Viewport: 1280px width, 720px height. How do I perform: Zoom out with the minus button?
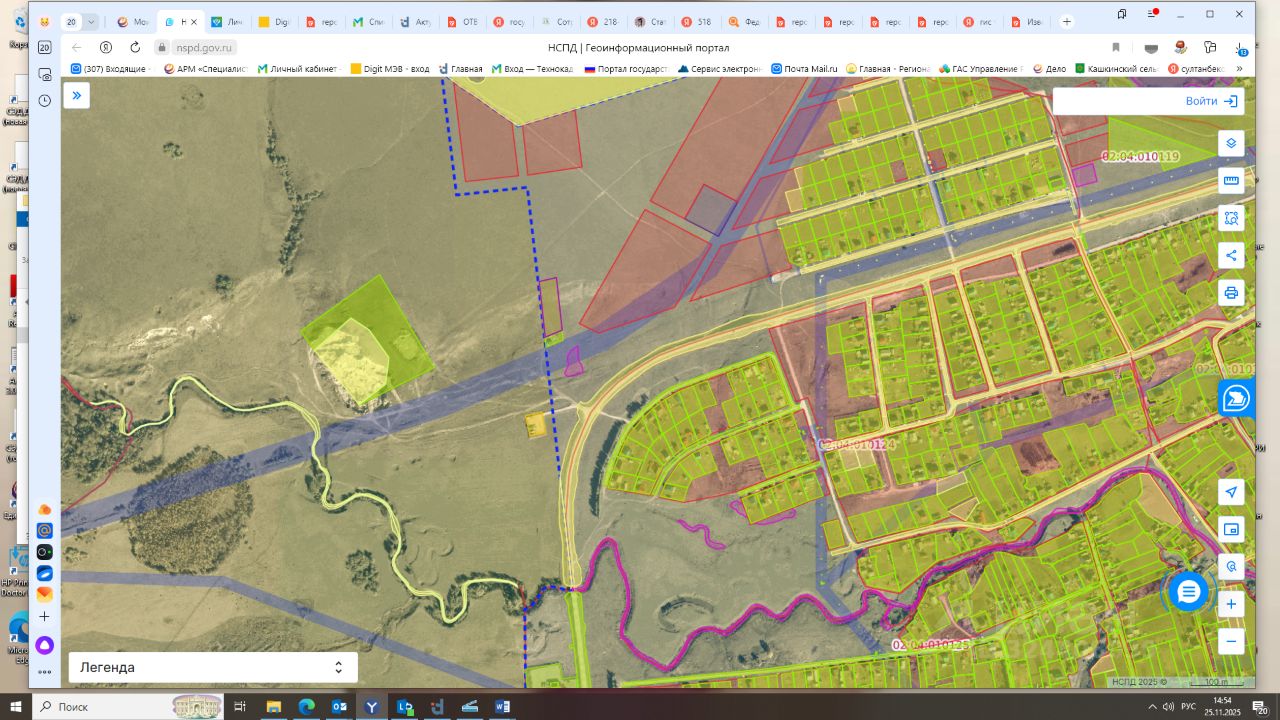[1231, 641]
